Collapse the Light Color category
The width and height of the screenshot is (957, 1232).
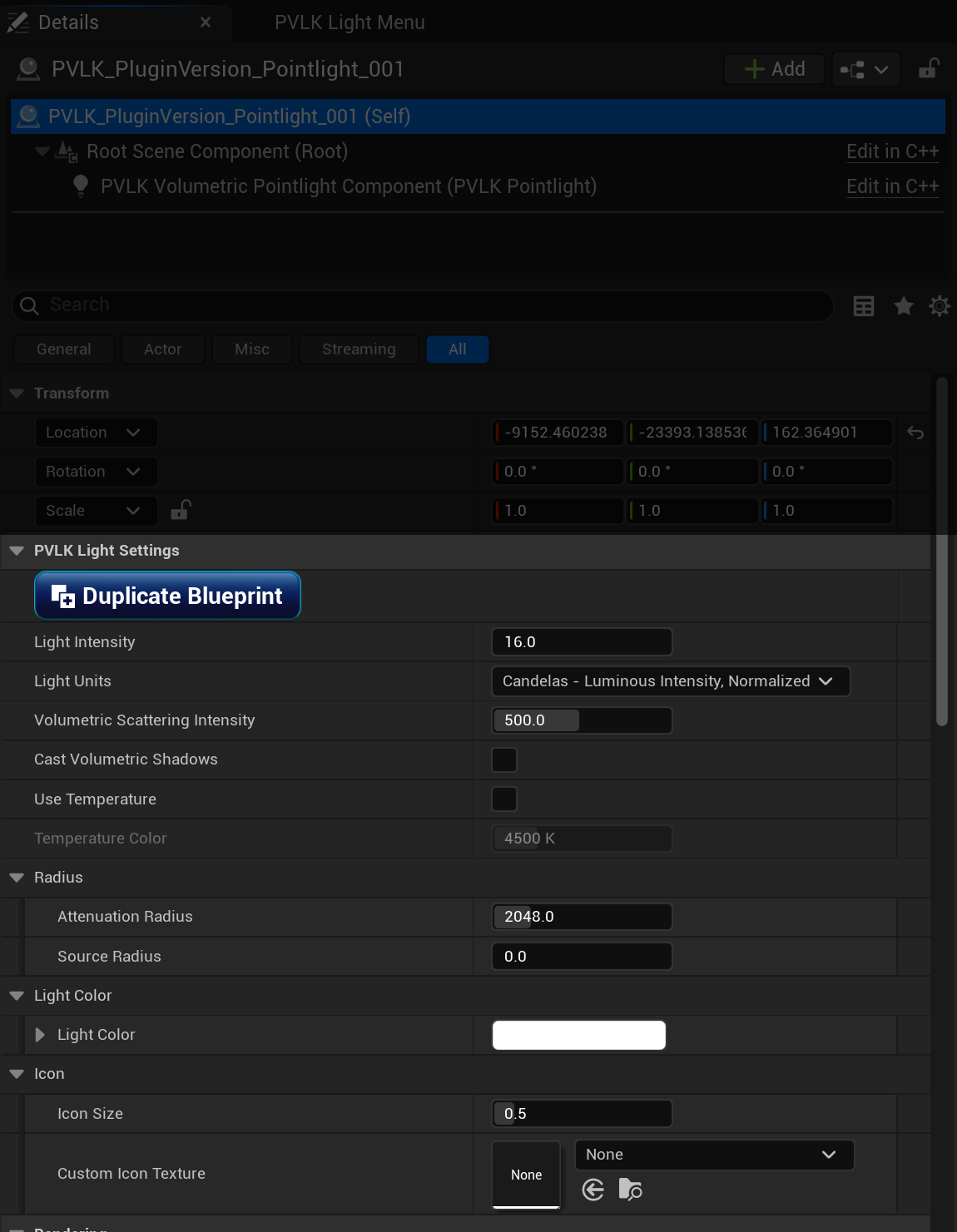tap(17, 996)
